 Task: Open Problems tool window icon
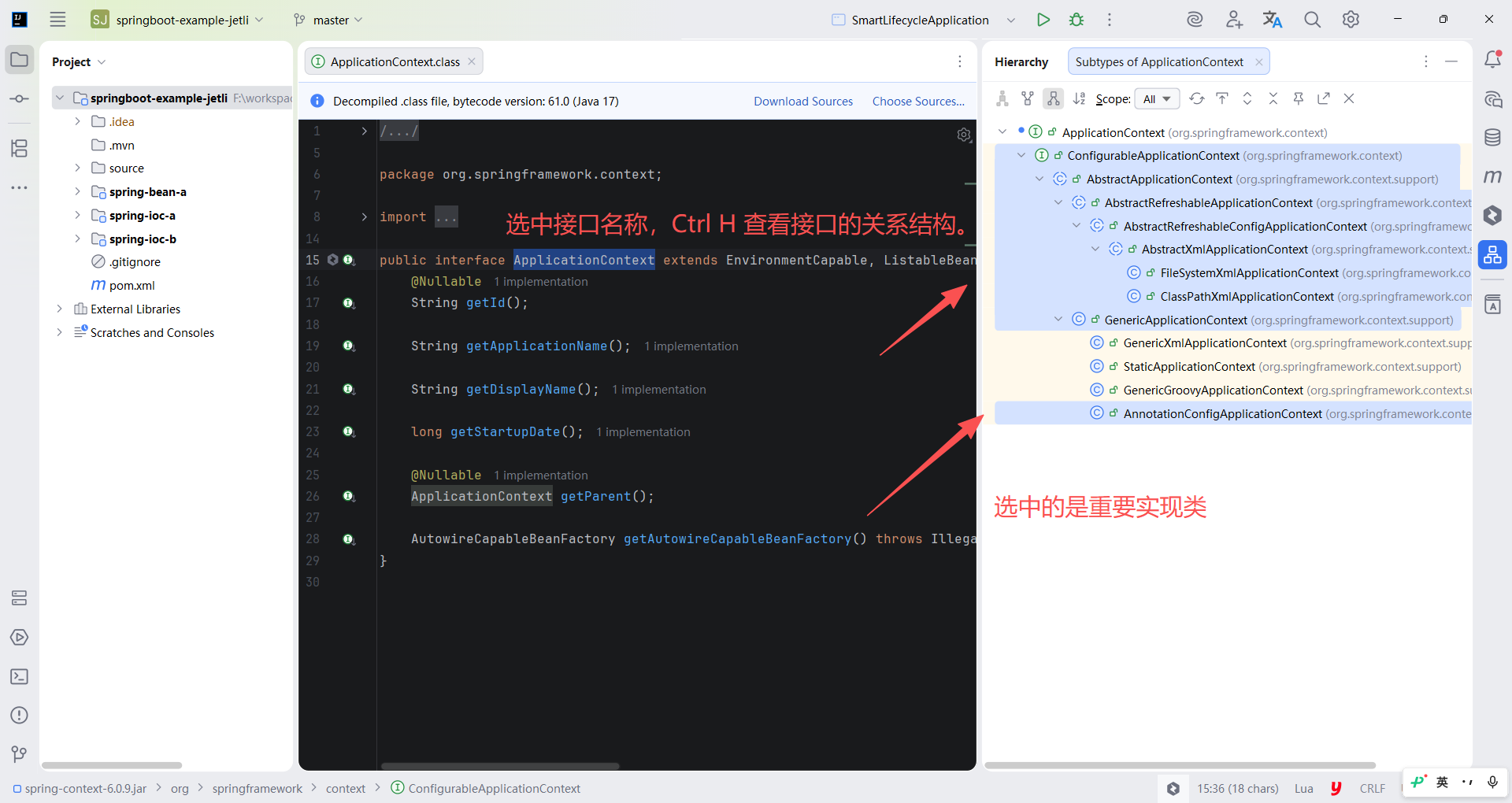pos(20,715)
